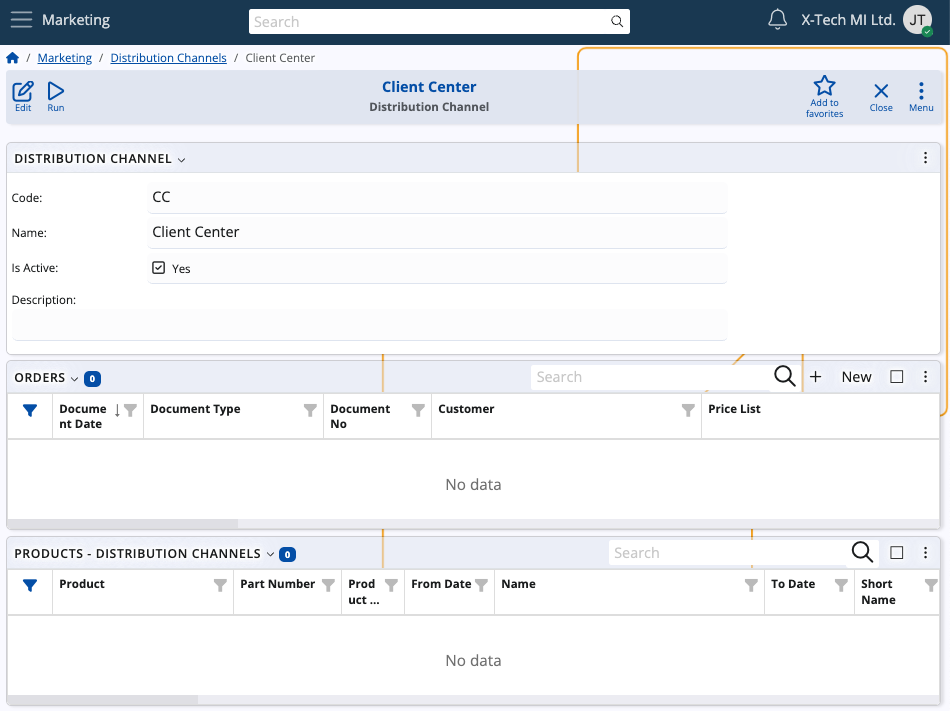Viewport: 950px width, 711px height.
Task: Filter the products Name column
Action: coord(751,585)
